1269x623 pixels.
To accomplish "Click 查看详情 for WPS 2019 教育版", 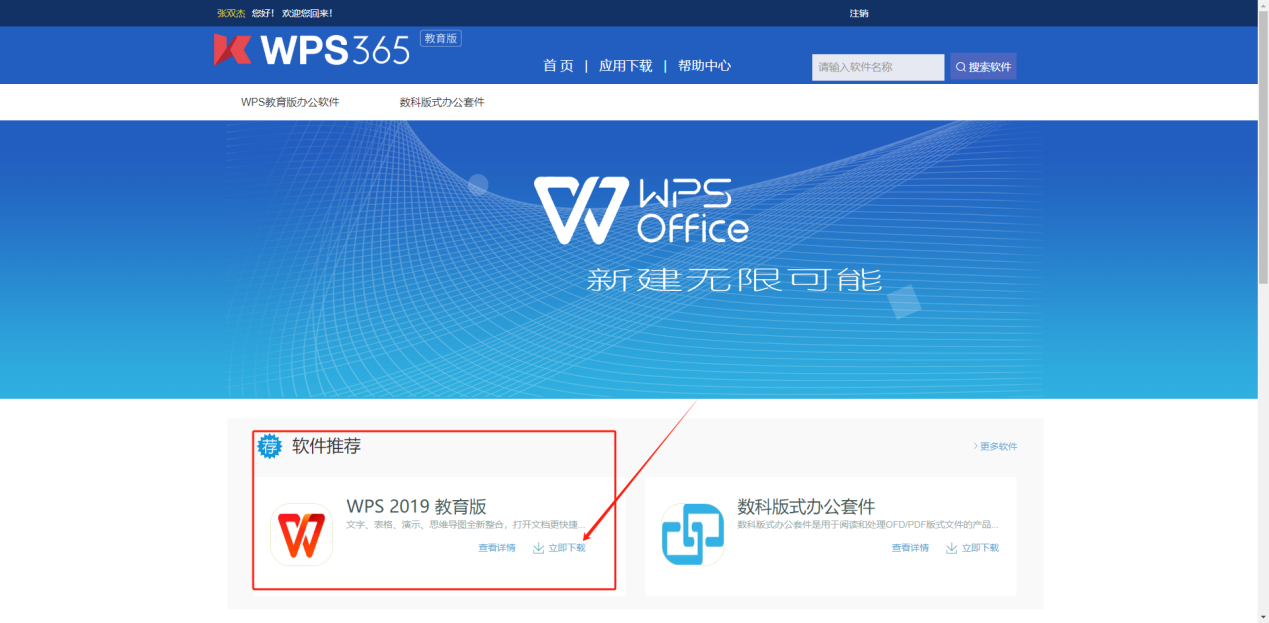I will pyautogui.click(x=497, y=548).
